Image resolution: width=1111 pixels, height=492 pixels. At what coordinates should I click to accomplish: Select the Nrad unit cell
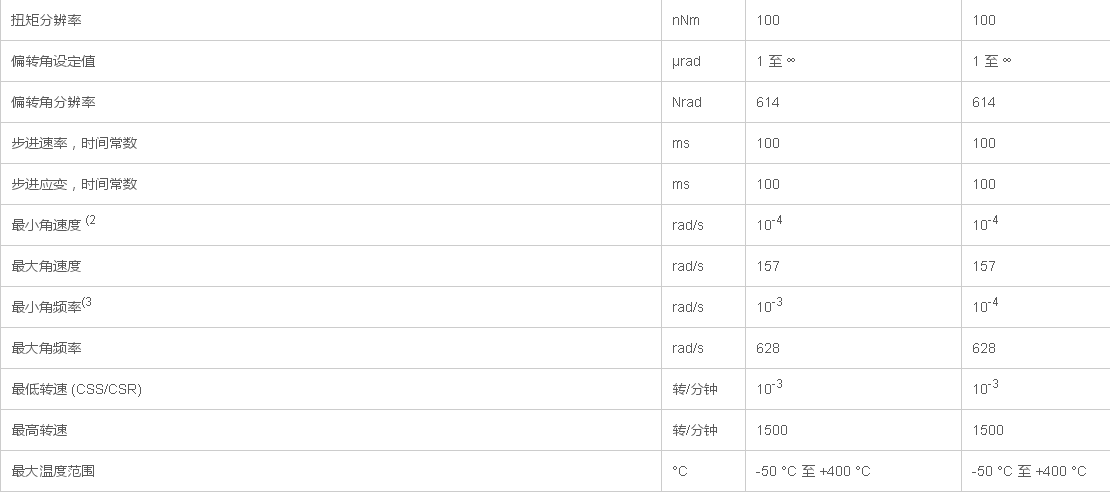pos(686,102)
